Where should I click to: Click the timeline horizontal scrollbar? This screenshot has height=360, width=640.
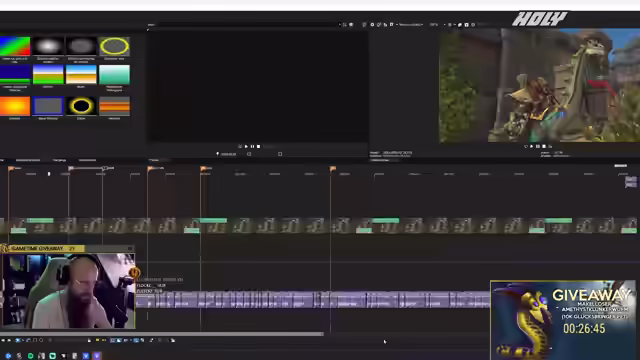click(162, 334)
